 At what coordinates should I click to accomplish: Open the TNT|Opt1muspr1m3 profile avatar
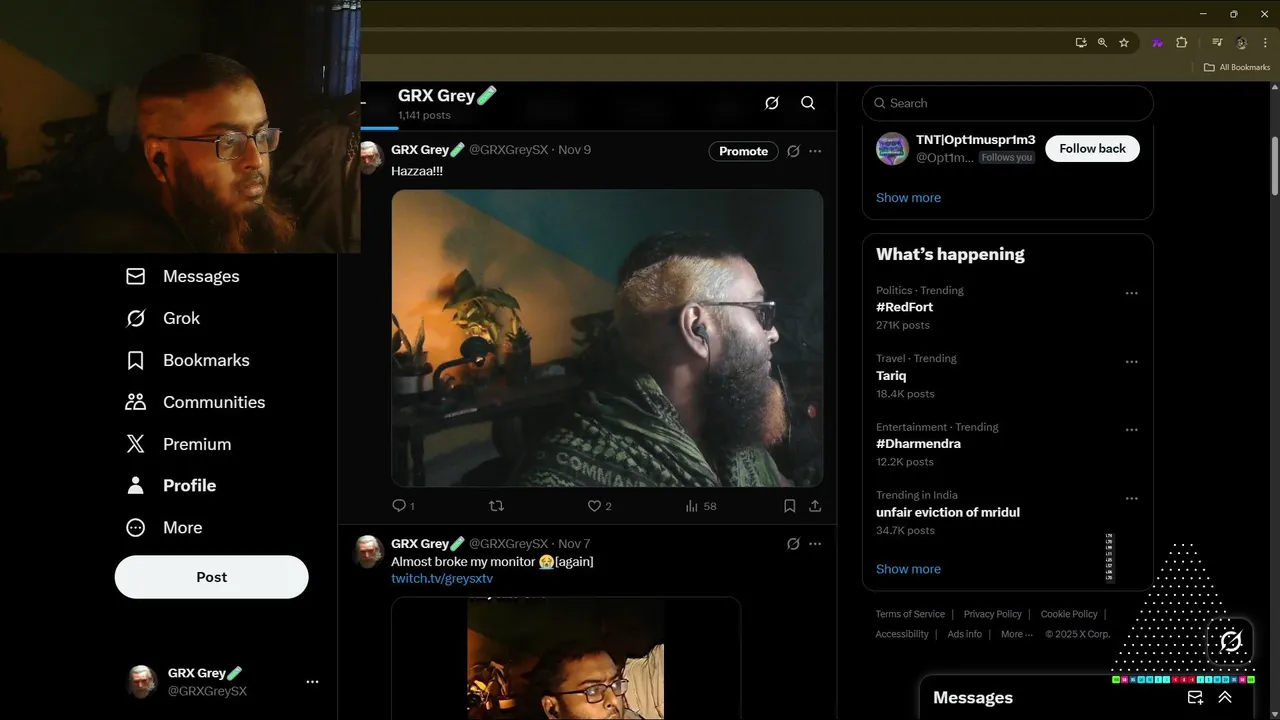(892, 149)
